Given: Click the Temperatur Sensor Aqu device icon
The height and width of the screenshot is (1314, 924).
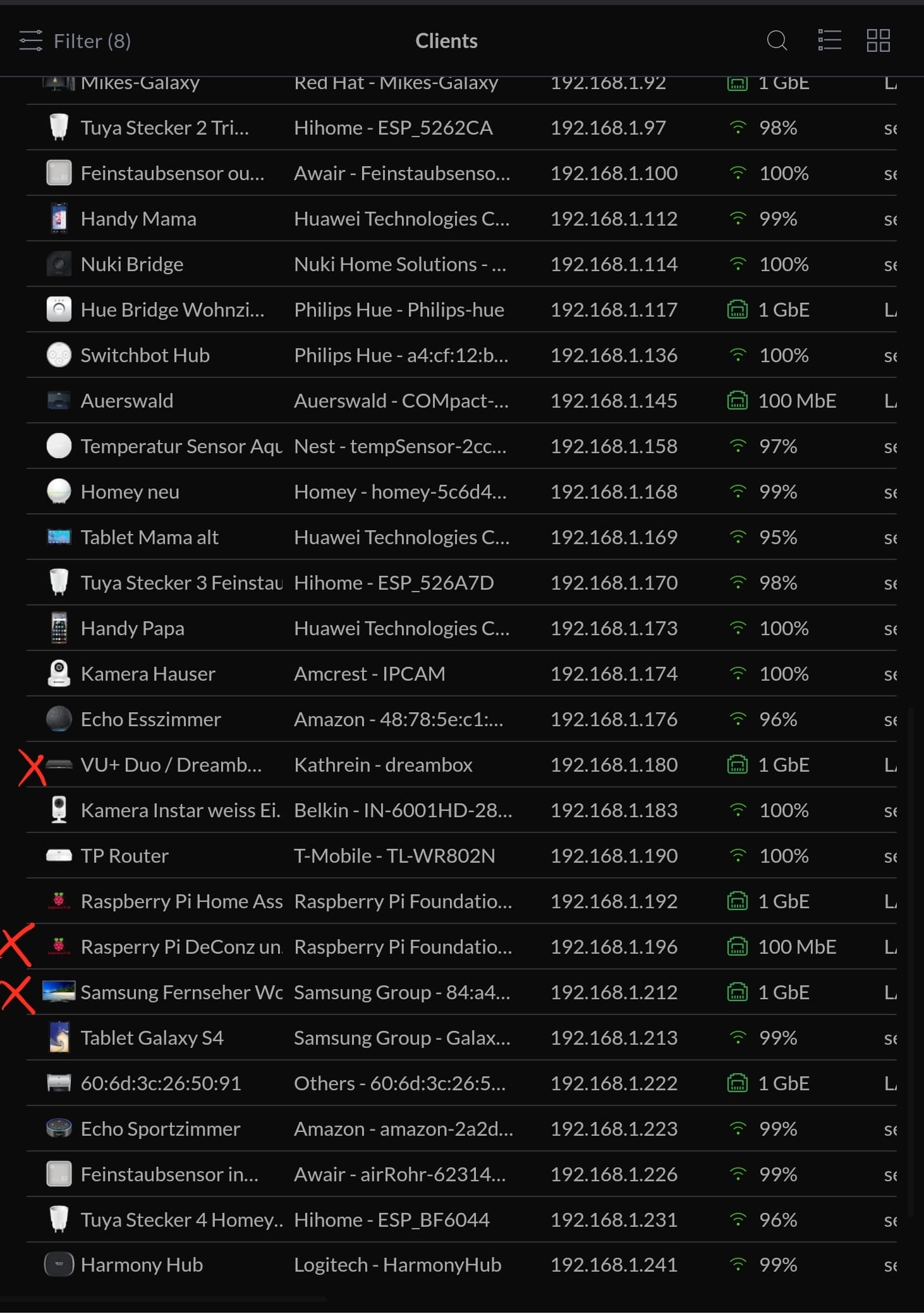Looking at the screenshot, I should [59, 446].
